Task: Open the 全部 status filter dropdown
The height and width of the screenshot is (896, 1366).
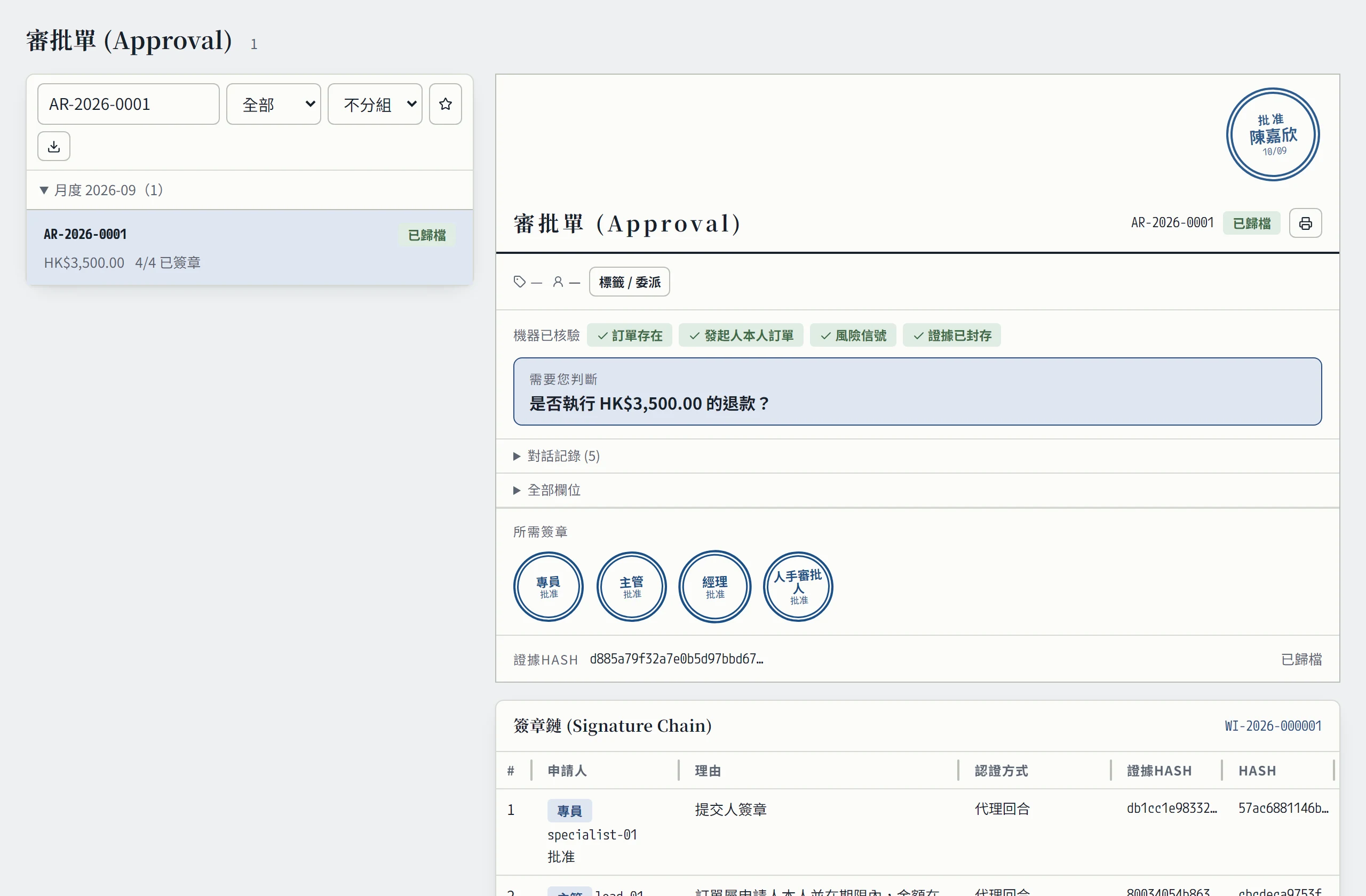Action: click(274, 104)
